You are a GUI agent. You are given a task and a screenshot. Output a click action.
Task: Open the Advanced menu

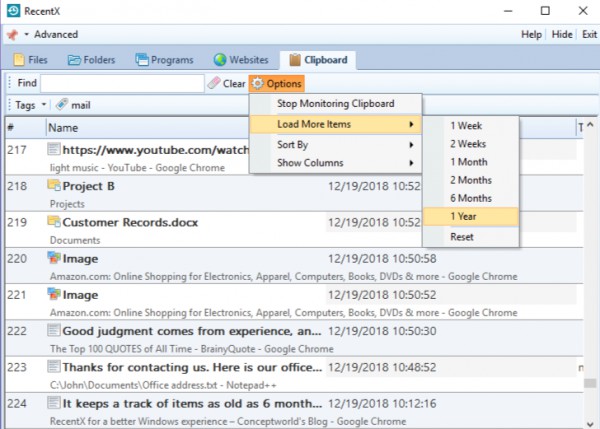pos(56,34)
